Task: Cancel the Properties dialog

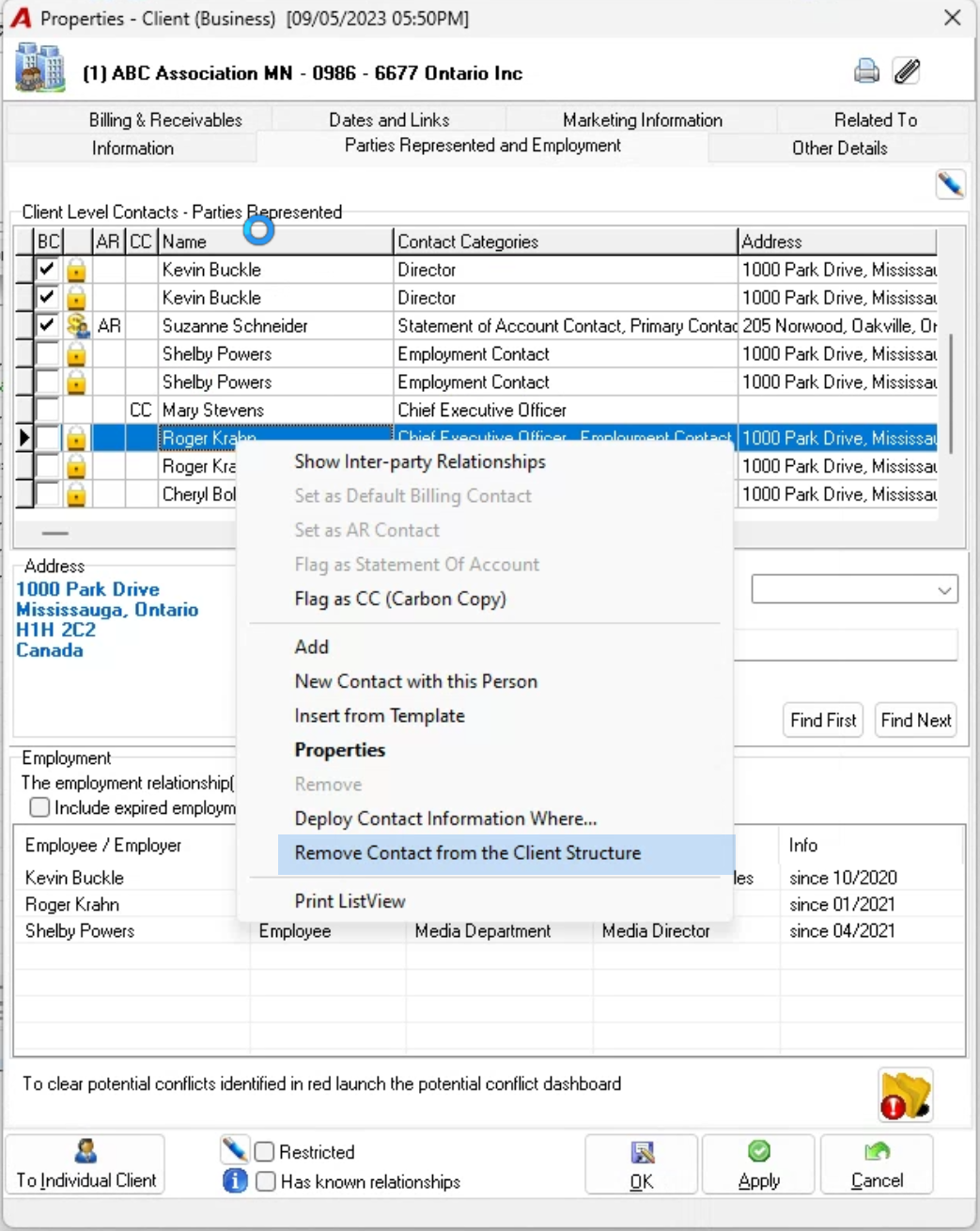Action: tap(878, 1165)
